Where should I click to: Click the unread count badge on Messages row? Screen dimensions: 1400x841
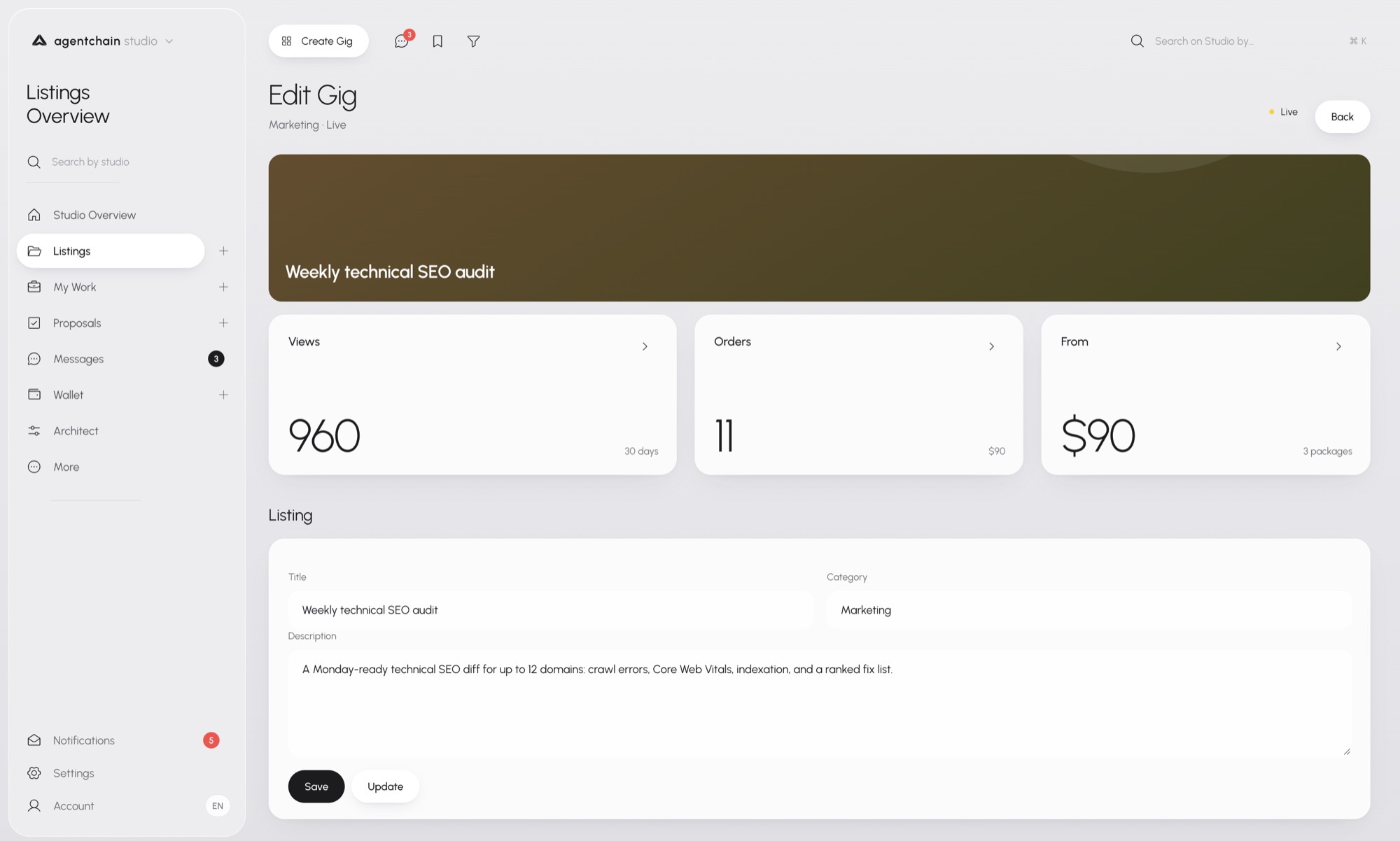[216, 359]
